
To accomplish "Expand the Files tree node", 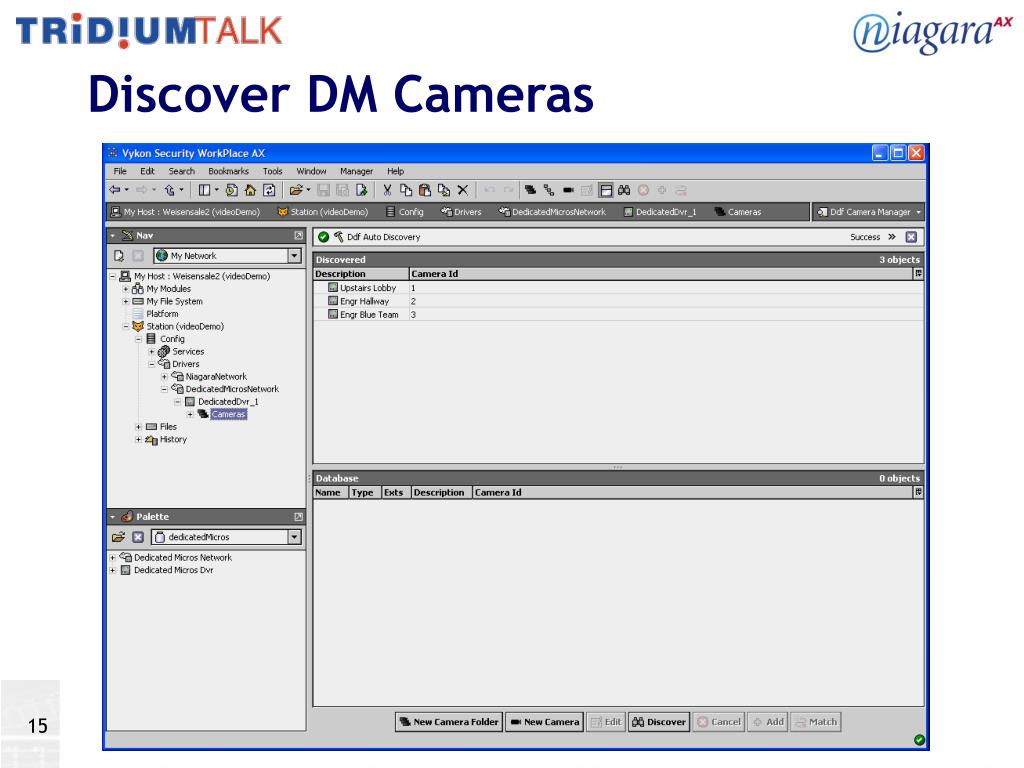I will click(138, 427).
